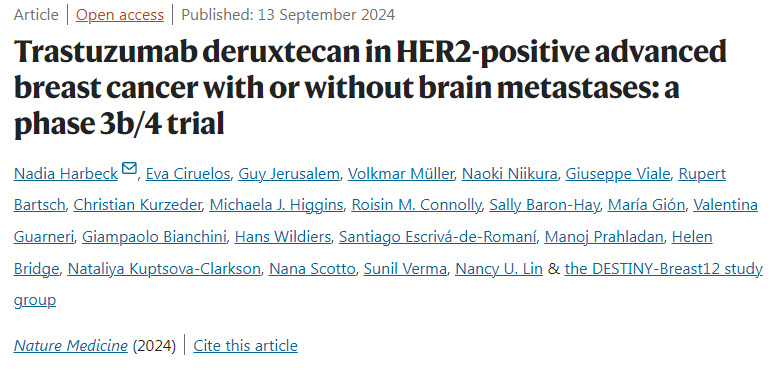Image resolution: width=784 pixels, height=374 pixels.
Task: Click the Cite this article link
Action: pos(246,346)
